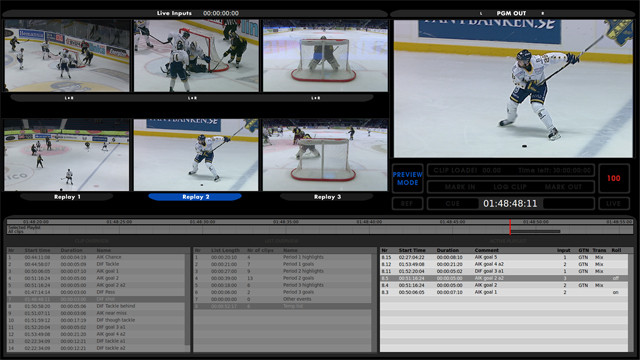Screen dimensions: 640x360
Task: Select playlist row 'AIK goal 5'
Action: click(504, 257)
